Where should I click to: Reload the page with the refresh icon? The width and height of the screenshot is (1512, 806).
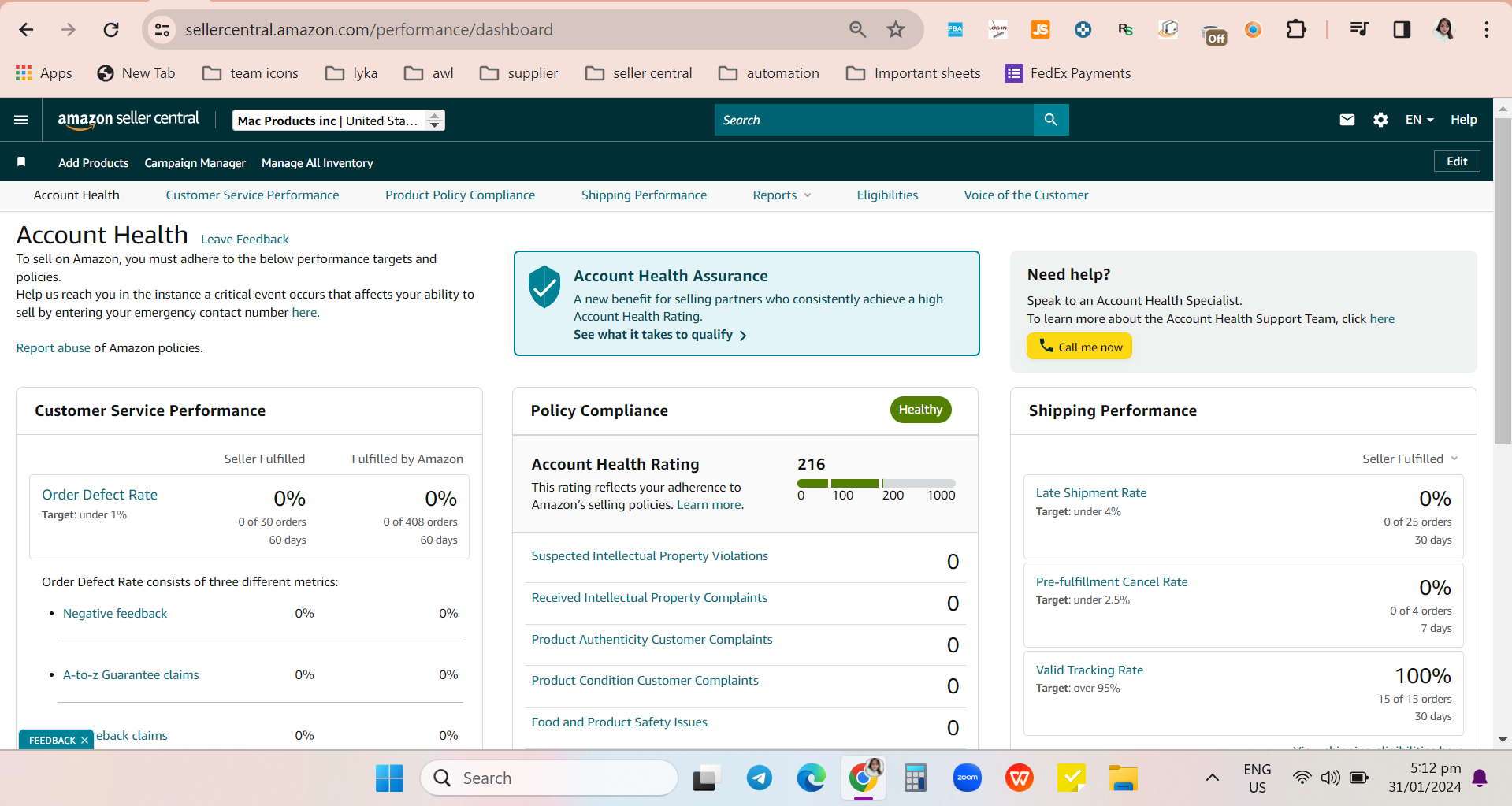[x=111, y=30]
